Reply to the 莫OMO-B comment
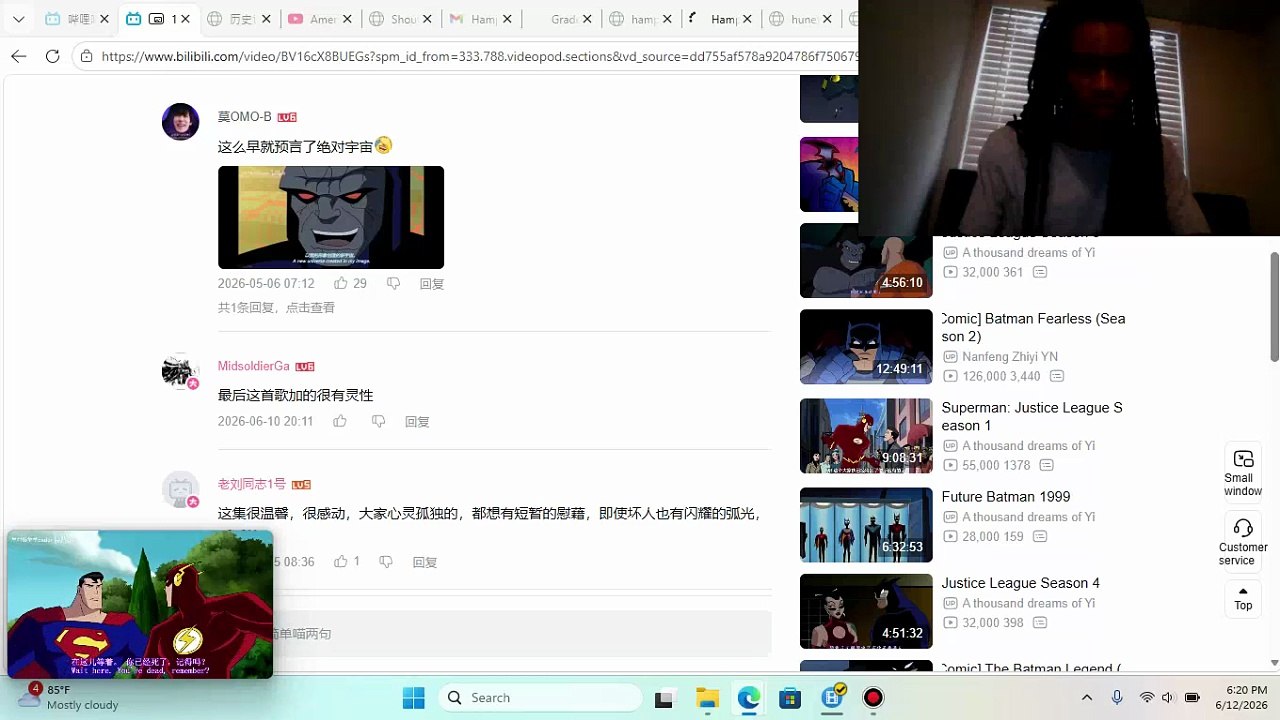1280x720 pixels. pos(431,284)
